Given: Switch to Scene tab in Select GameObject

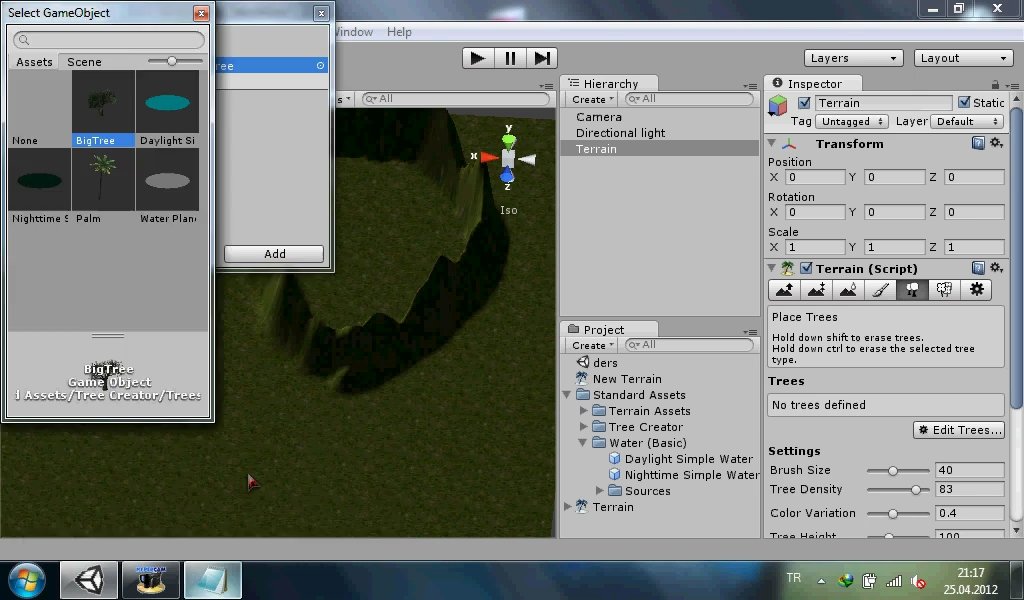Looking at the screenshot, I should point(84,62).
